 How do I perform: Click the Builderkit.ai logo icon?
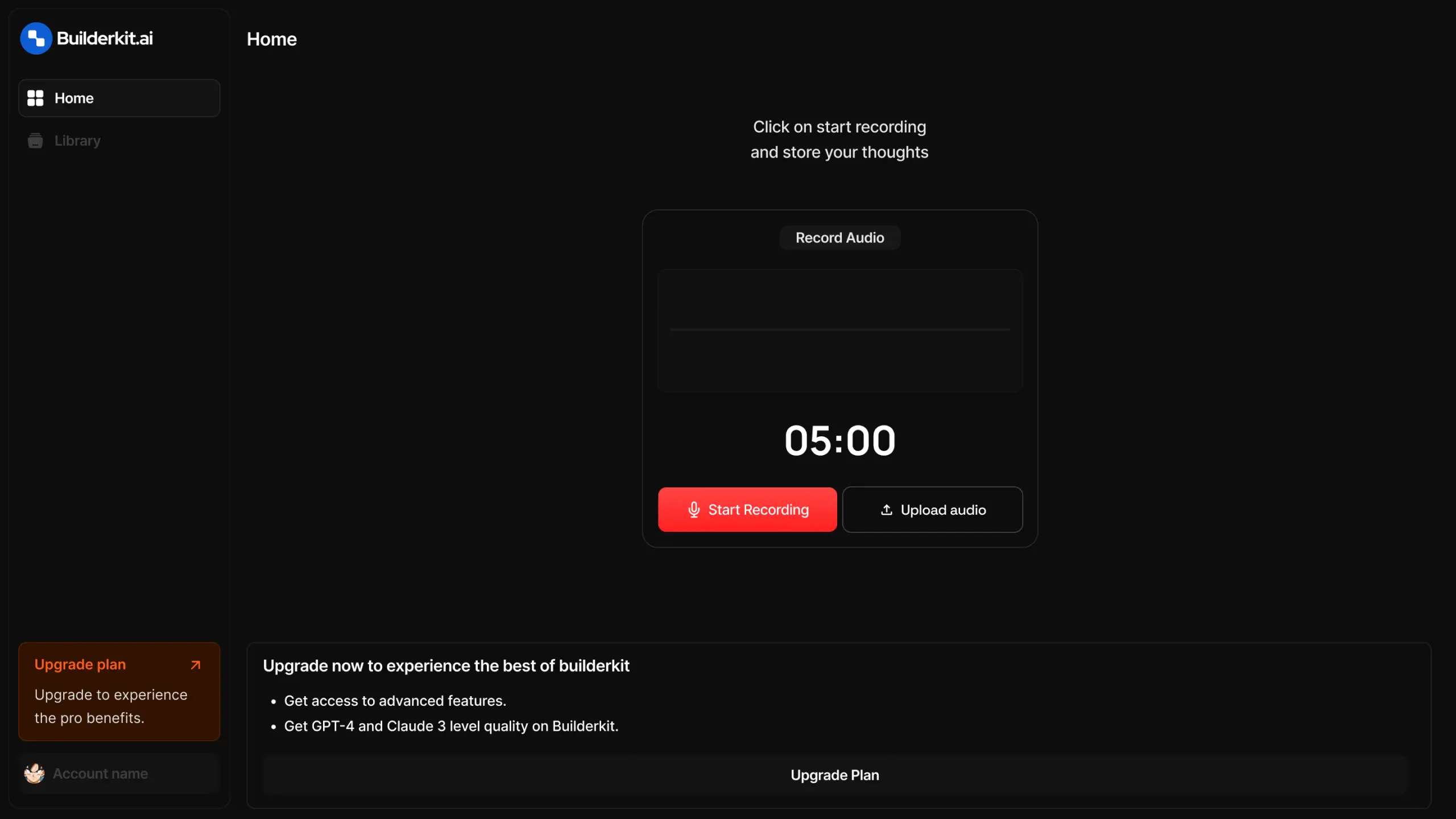tap(36, 39)
